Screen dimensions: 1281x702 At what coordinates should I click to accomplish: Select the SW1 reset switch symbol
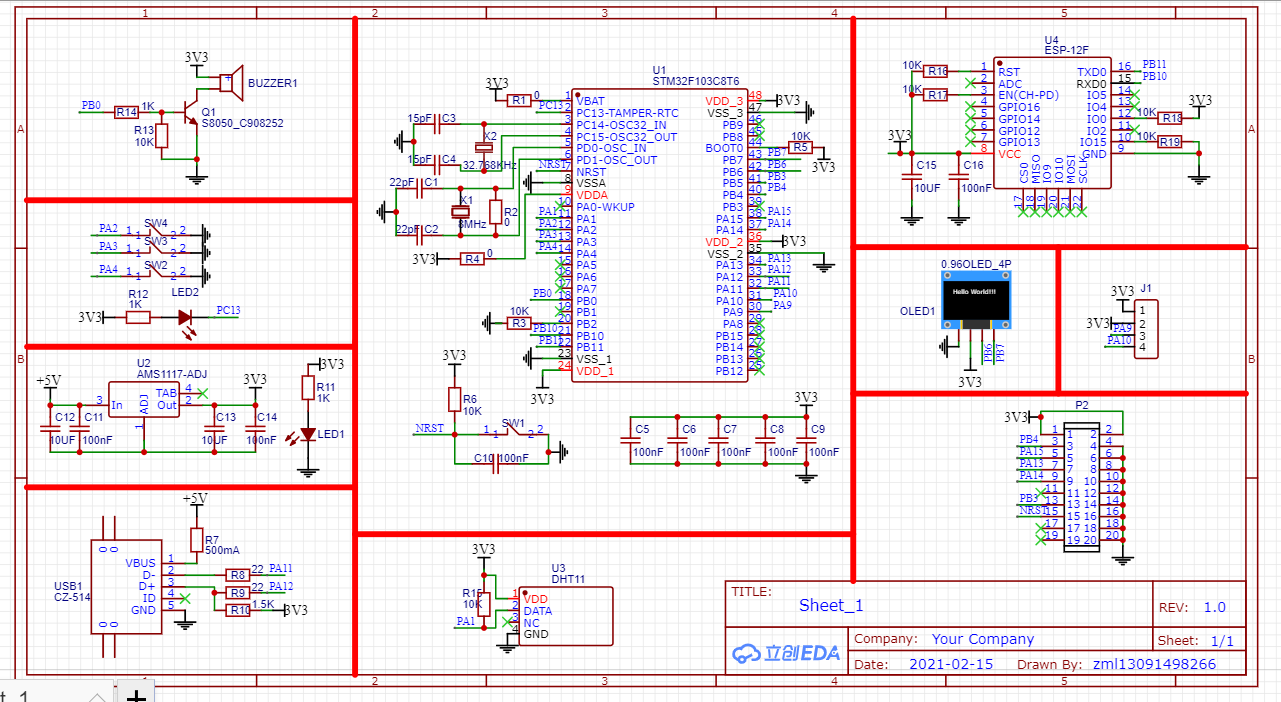[x=512, y=431]
